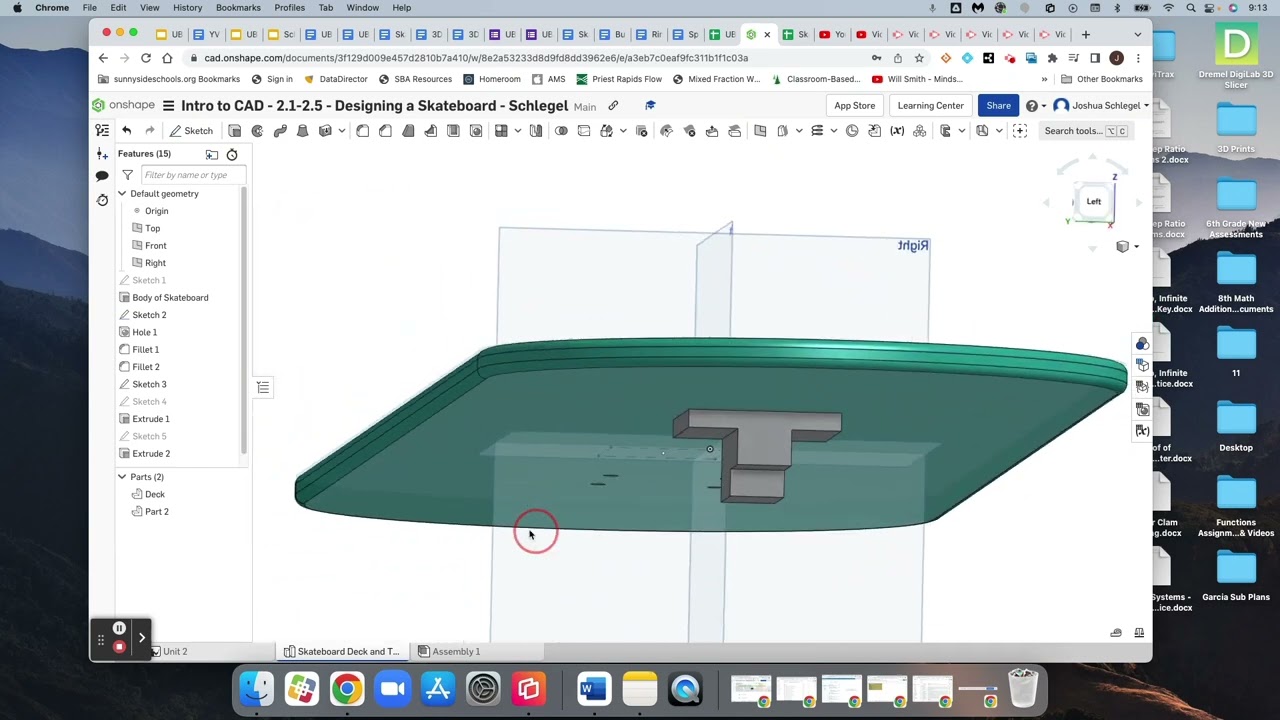Image resolution: width=1280 pixels, height=720 pixels.
Task: Toggle the feature list collapse handle
Action: pos(263,388)
